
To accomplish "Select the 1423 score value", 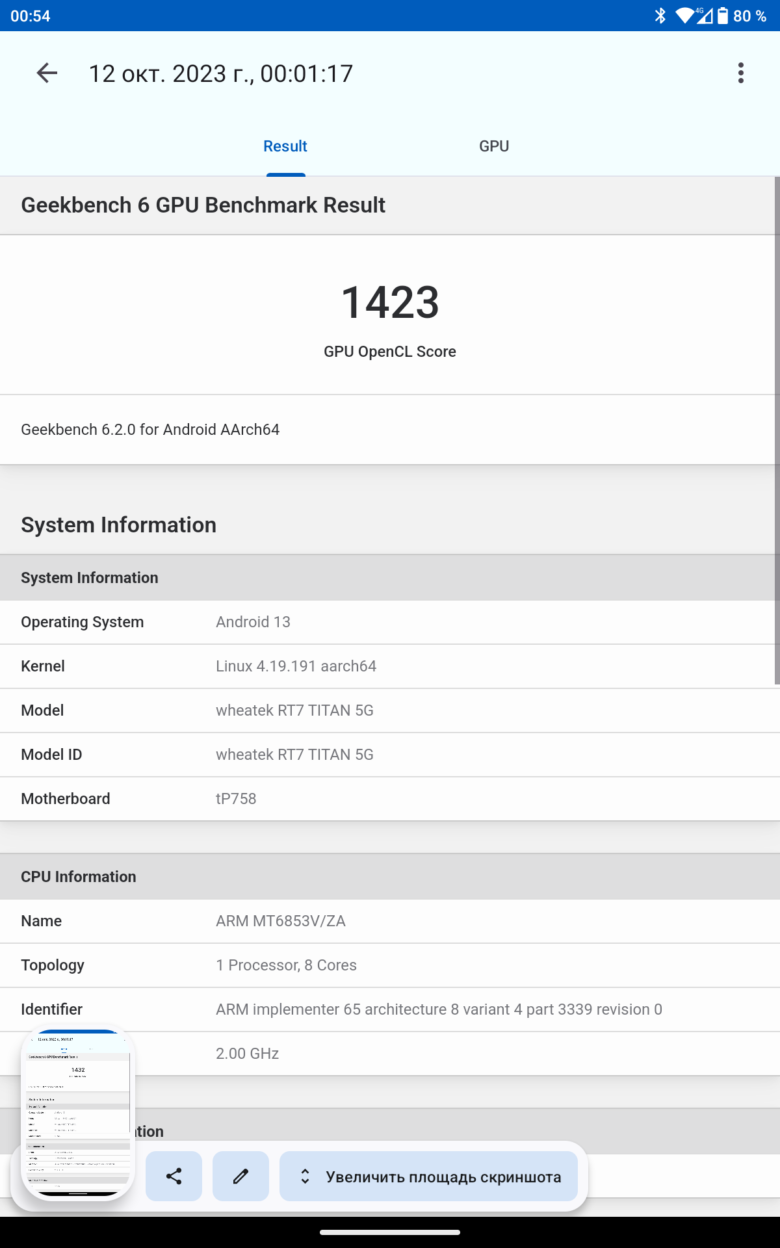I will point(390,303).
